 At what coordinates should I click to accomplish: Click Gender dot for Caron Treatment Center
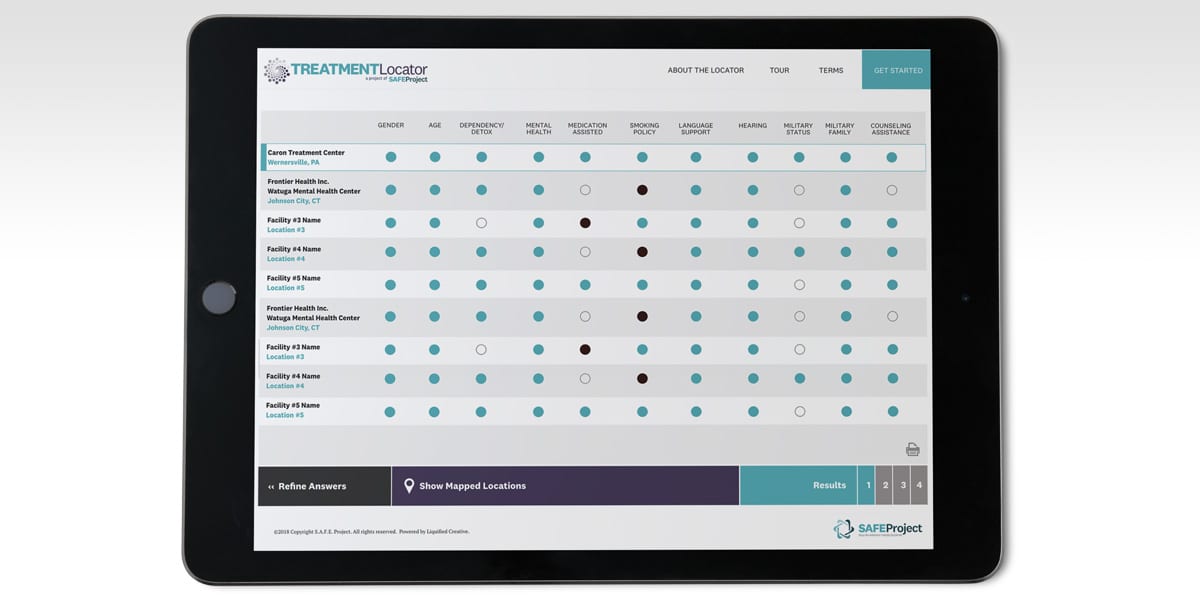click(x=391, y=157)
